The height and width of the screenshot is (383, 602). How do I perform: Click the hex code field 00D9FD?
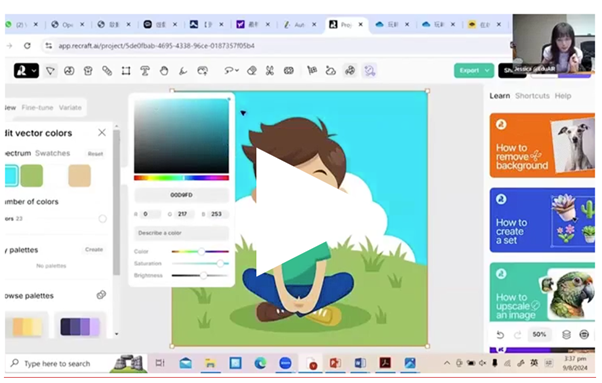(181, 195)
